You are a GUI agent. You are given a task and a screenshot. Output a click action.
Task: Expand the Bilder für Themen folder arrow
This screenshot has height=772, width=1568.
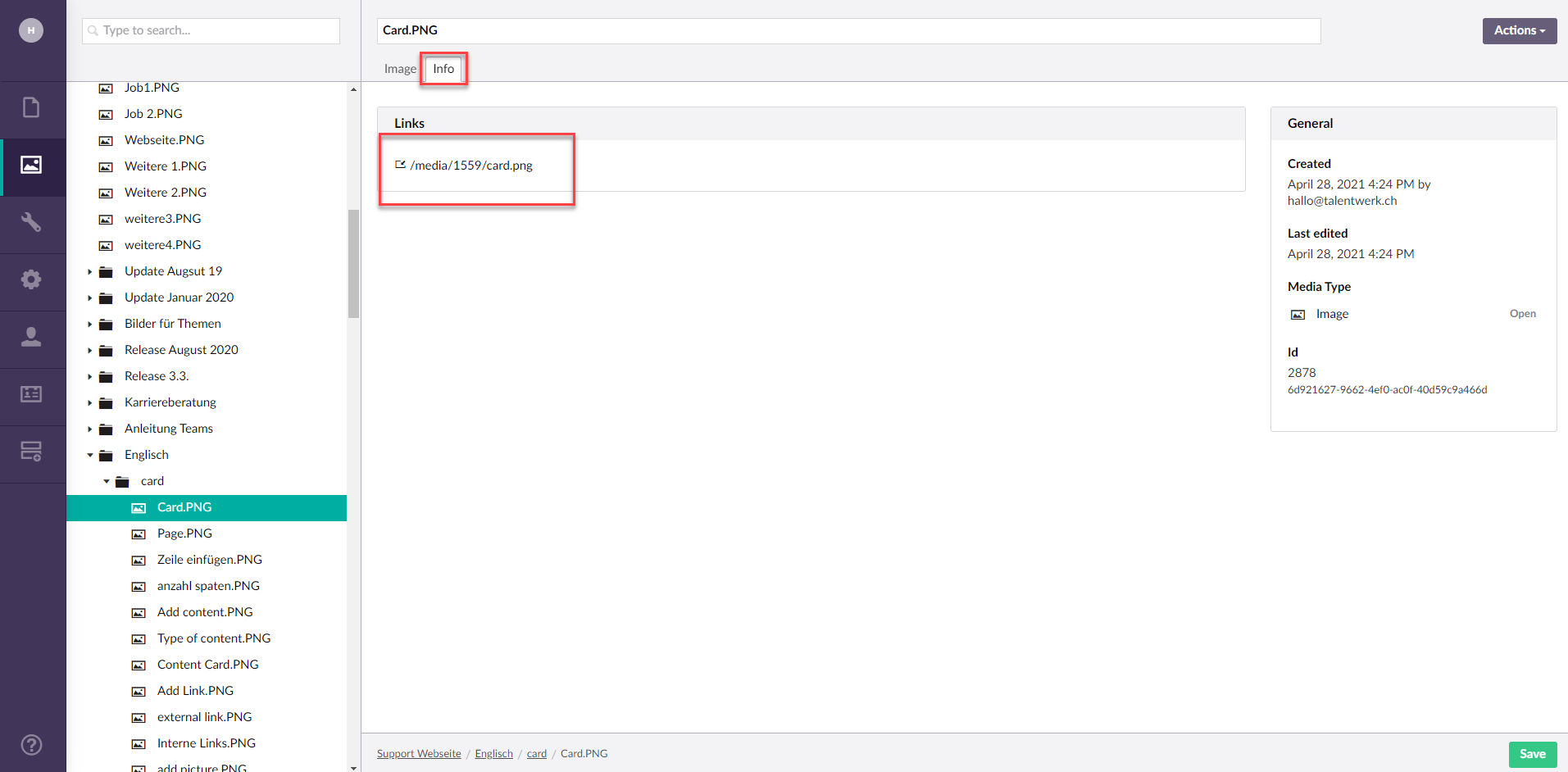[89, 325]
